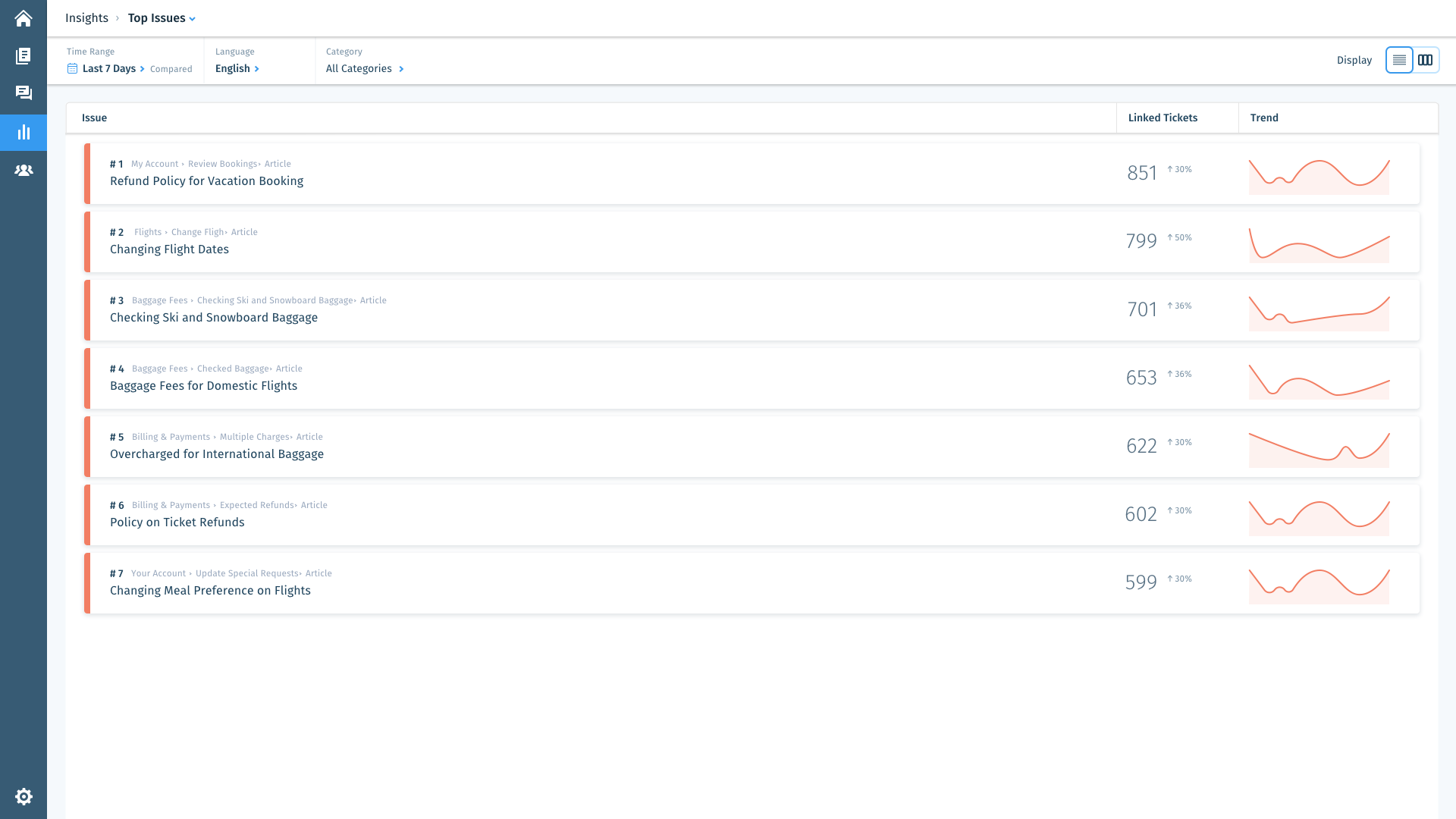The height and width of the screenshot is (819, 1456).
Task: Open the Home icon in sidebar
Action: 24,18
